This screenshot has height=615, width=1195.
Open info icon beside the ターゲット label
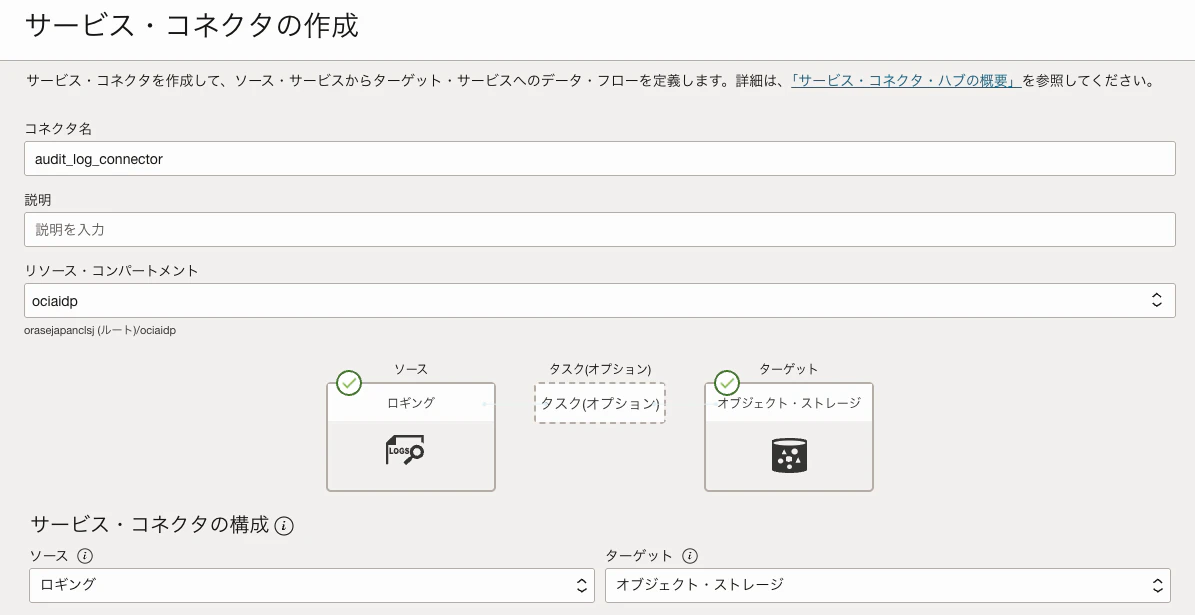click(x=690, y=556)
